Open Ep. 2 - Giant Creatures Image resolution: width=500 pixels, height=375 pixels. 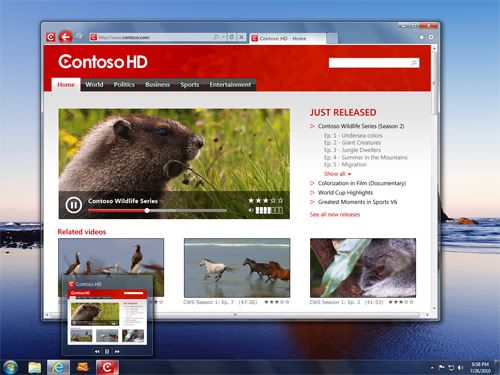(352, 143)
